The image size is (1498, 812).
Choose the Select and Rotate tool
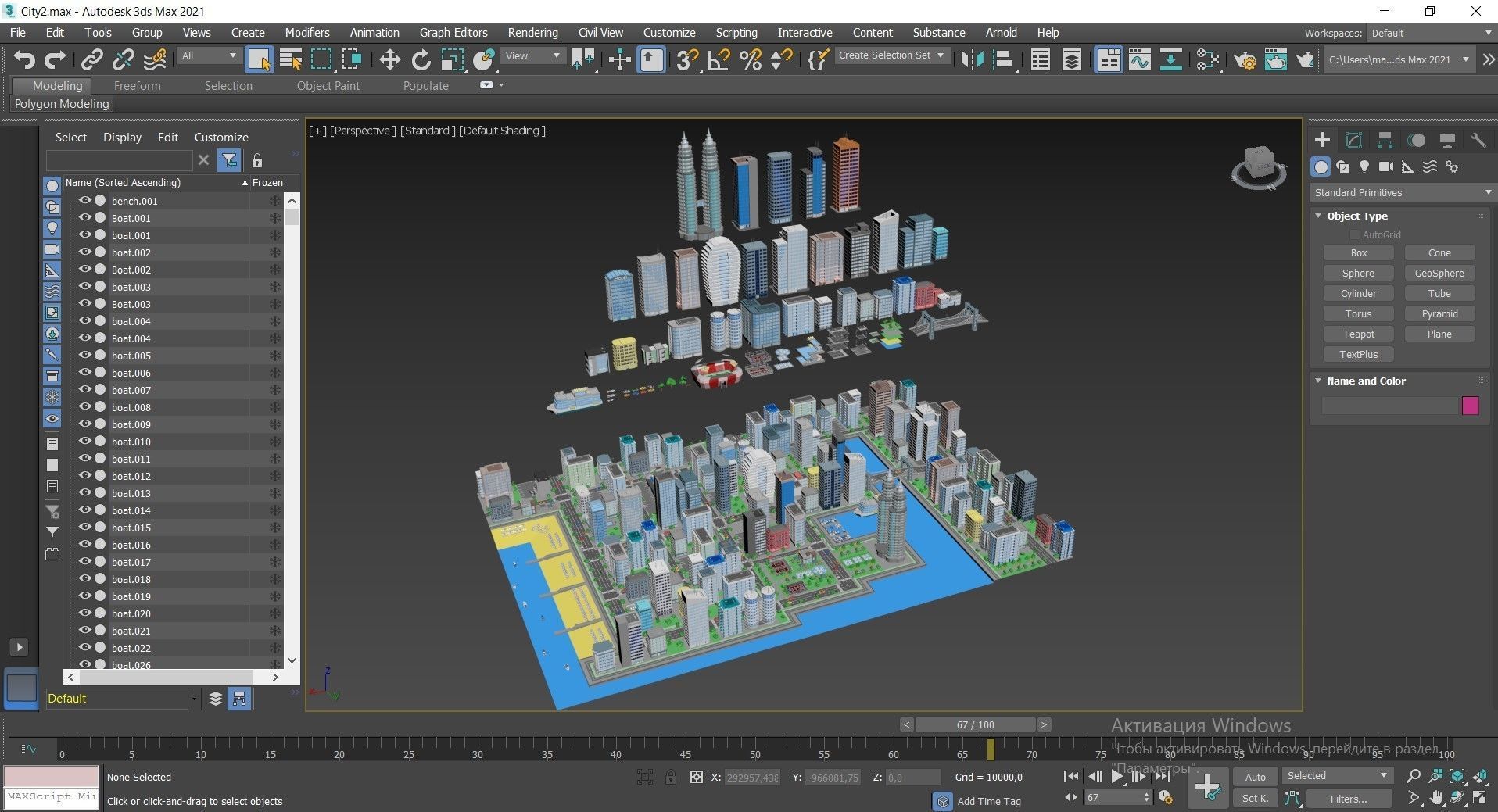[x=421, y=59]
